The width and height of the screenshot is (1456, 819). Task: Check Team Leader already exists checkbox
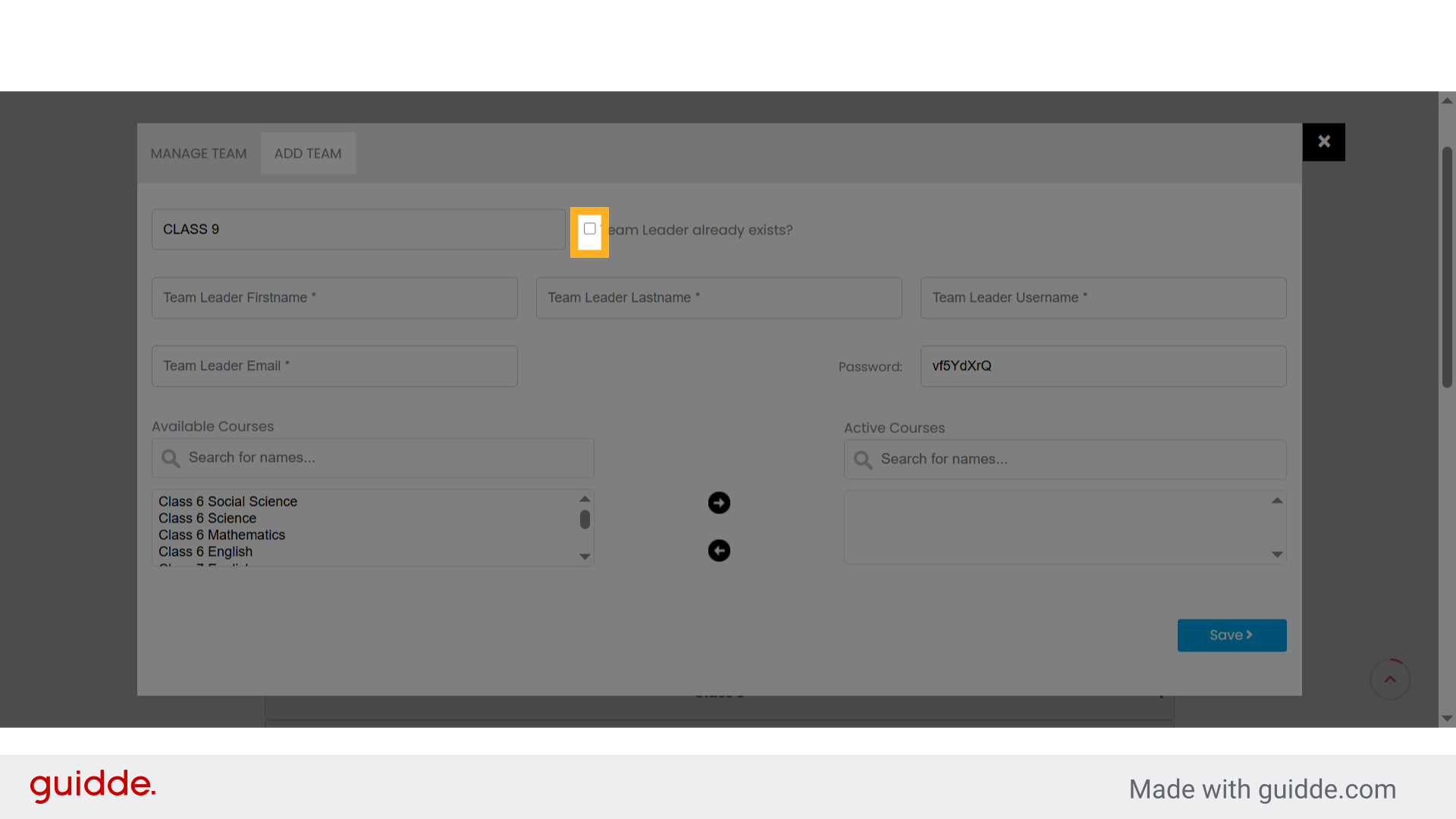(x=589, y=229)
